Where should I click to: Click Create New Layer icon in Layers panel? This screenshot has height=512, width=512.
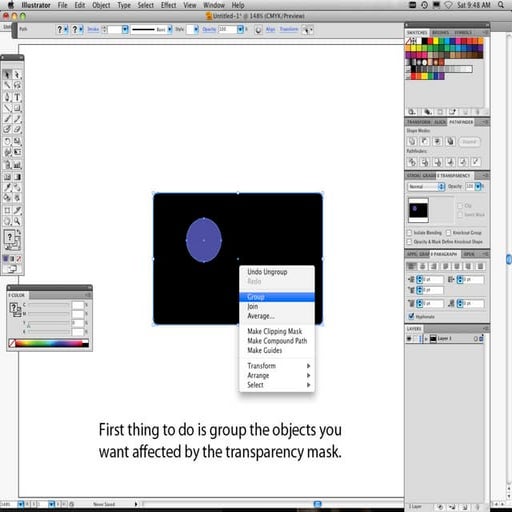[x=465, y=507]
